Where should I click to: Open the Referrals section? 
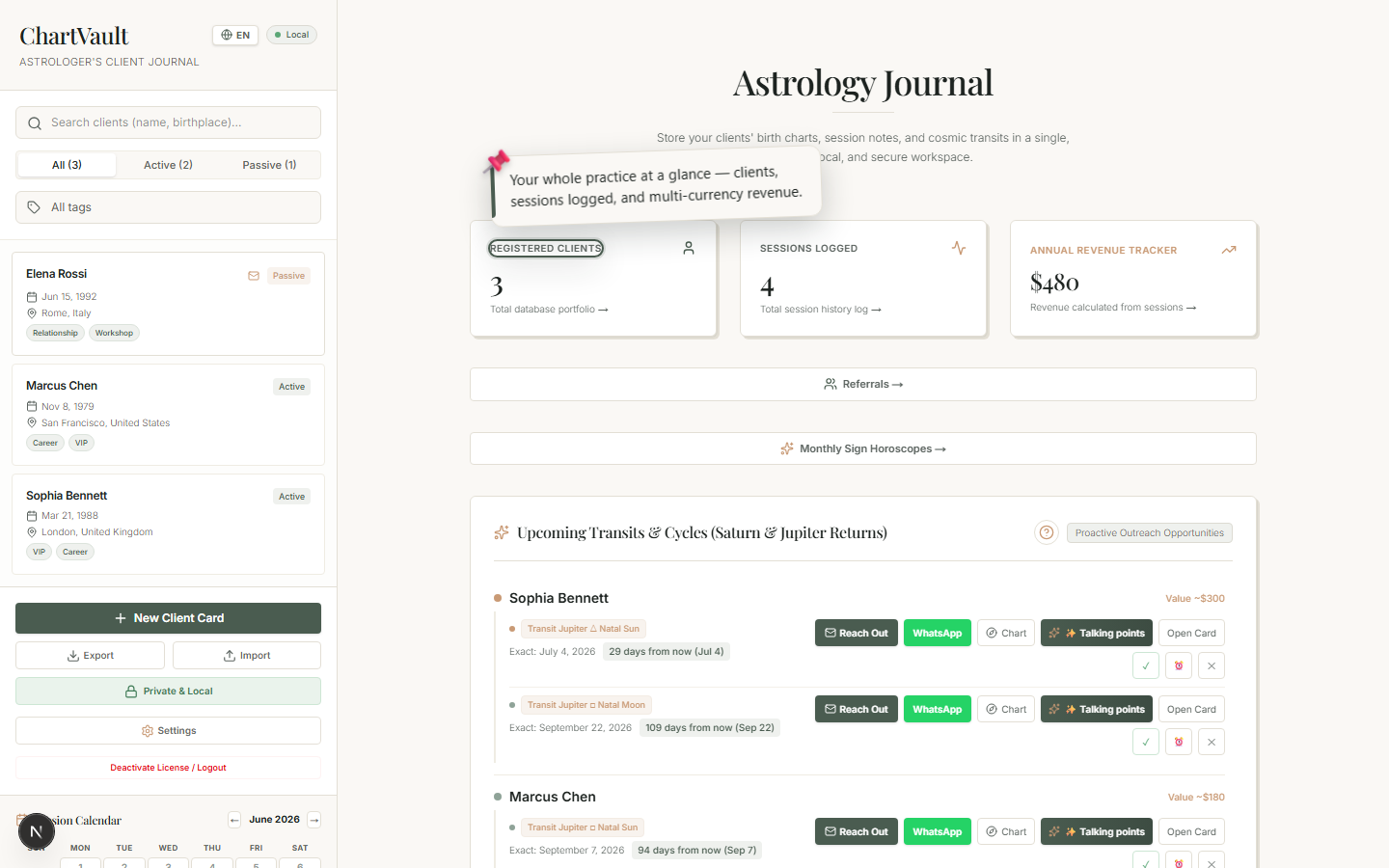tap(862, 384)
